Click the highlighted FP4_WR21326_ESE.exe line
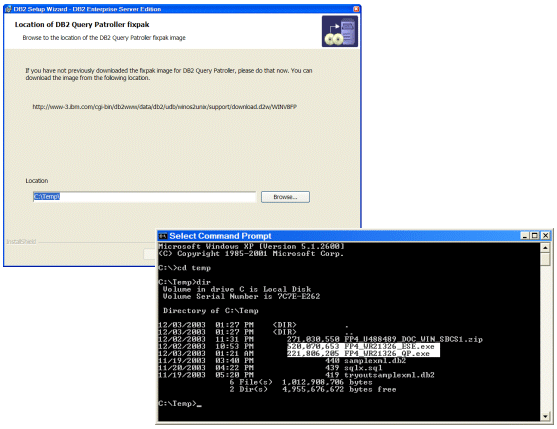This screenshot has height=429, width=557. point(363,346)
